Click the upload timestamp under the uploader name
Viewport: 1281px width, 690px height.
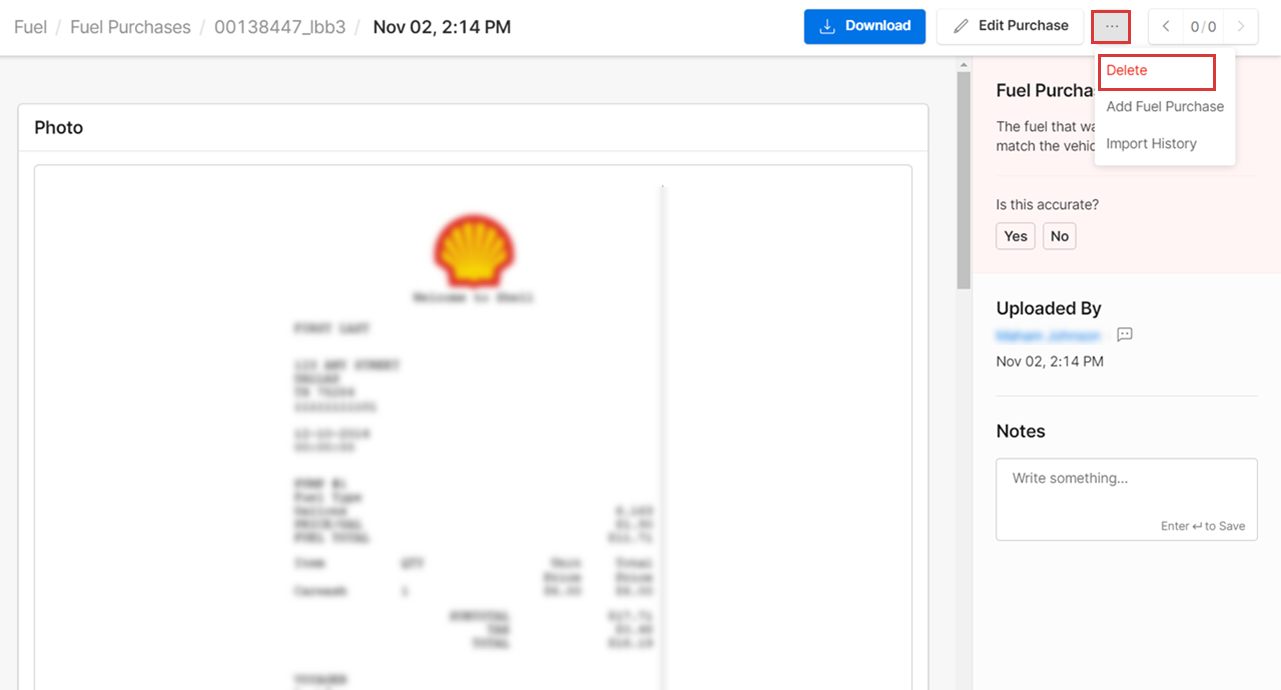pos(1050,361)
